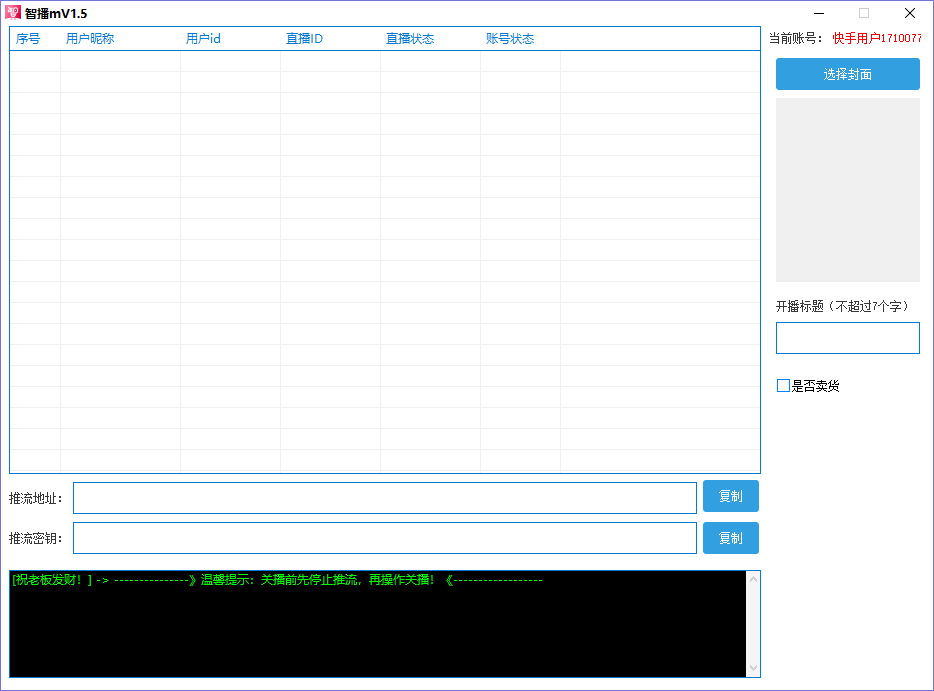Click the 温馨提示 log message line
The image size is (934, 691).
[277, 580]
